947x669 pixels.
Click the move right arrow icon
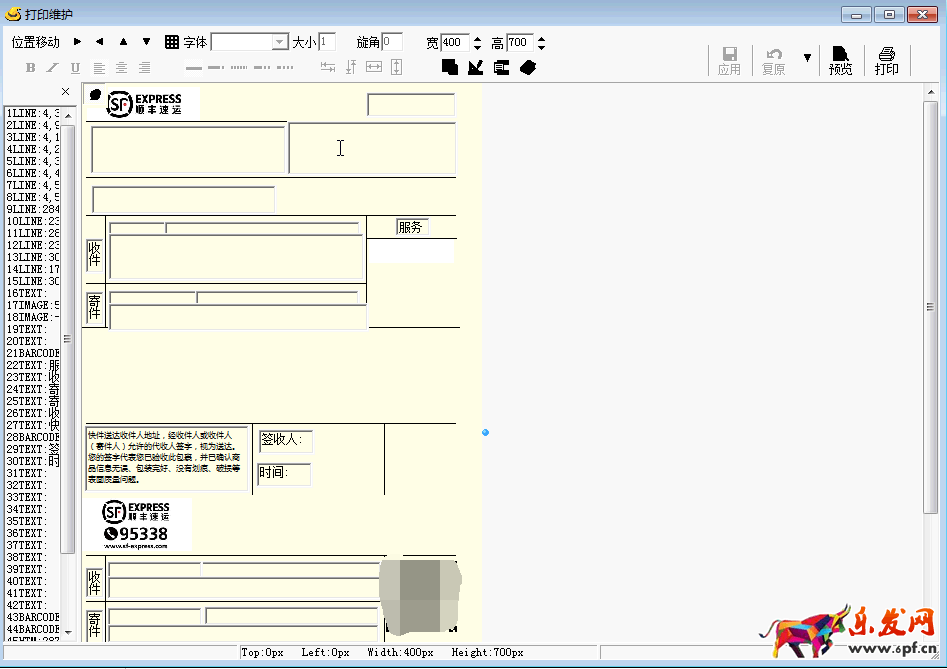pyautogui.click(x=77, y=42)
